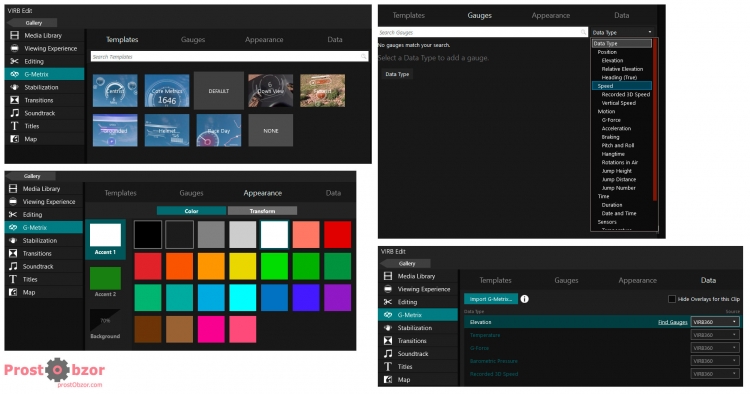The width and height of the screenshot is (750, 394).
Task: Click Transitions icon in color Appearance screenshot
Action: point(13,253)
